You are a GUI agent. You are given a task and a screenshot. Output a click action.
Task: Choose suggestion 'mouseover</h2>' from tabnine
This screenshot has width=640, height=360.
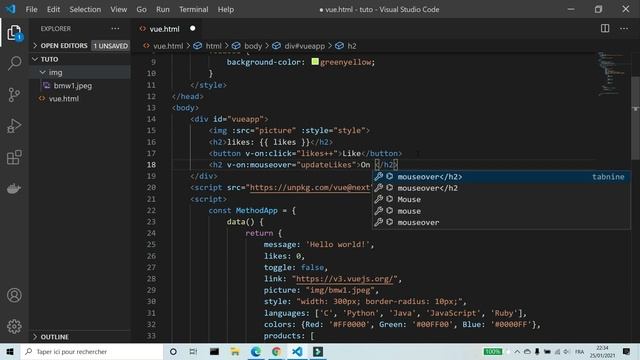point(501,177)
